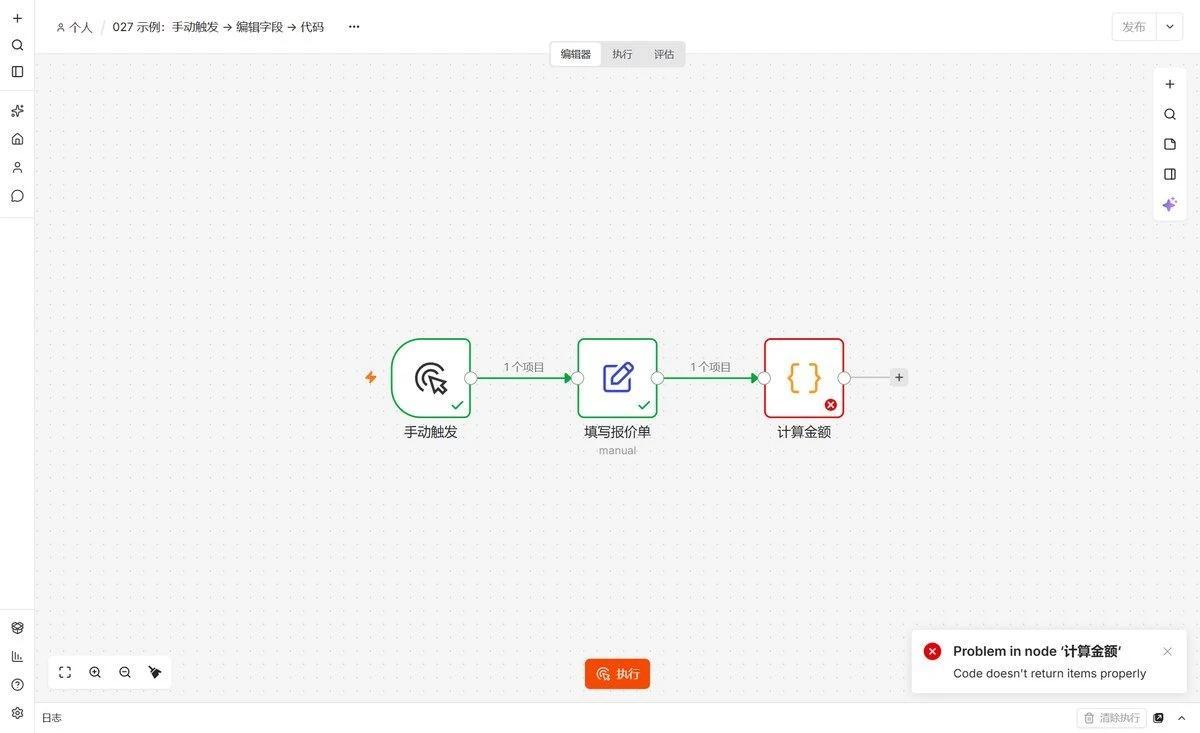Click the 填写报价单 node label
Viewport: 1200px width, 733px height.
pyautogui.click(x=617, y=432)
